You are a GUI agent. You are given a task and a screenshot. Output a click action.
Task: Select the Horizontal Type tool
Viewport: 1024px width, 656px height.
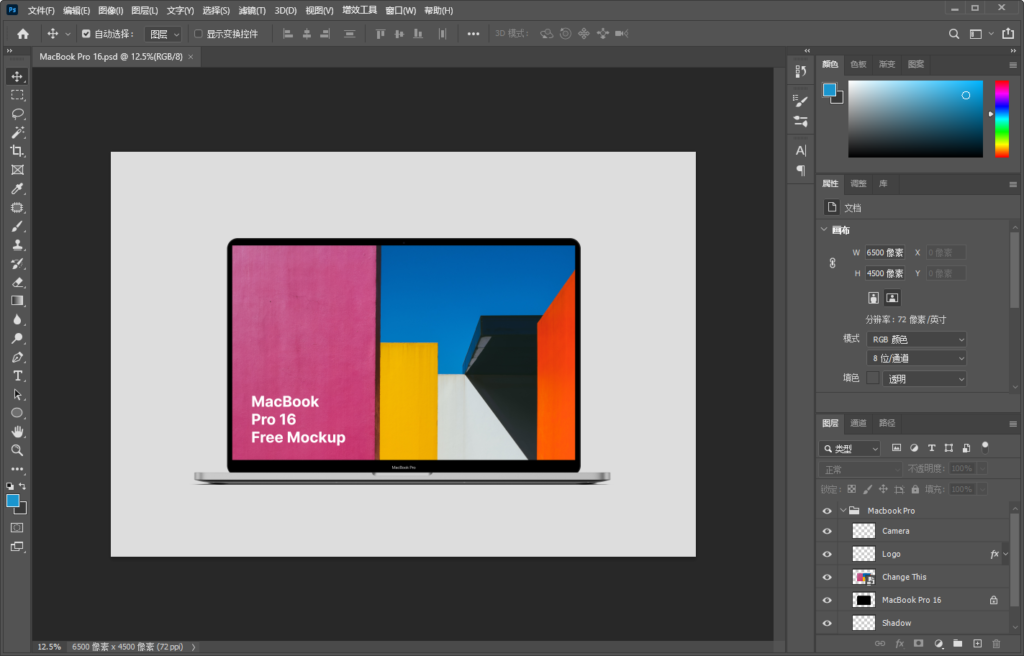coord(17,376)
